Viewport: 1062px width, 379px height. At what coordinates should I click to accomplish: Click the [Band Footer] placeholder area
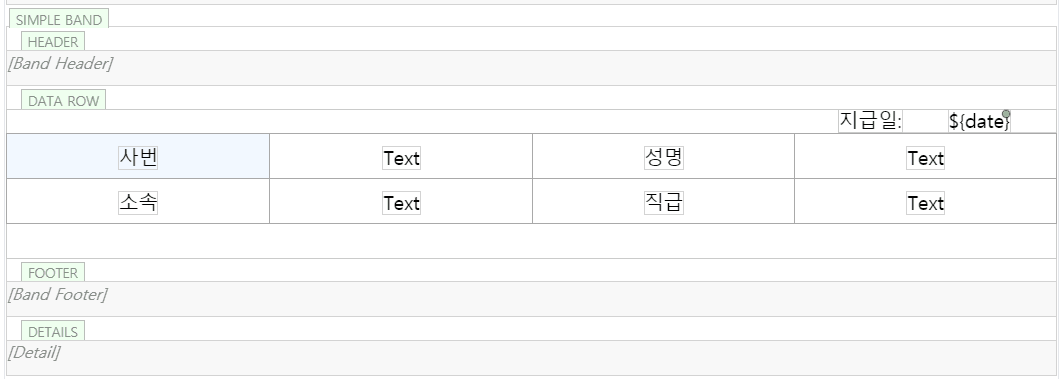pyautogui.click(x=531, y=299)
